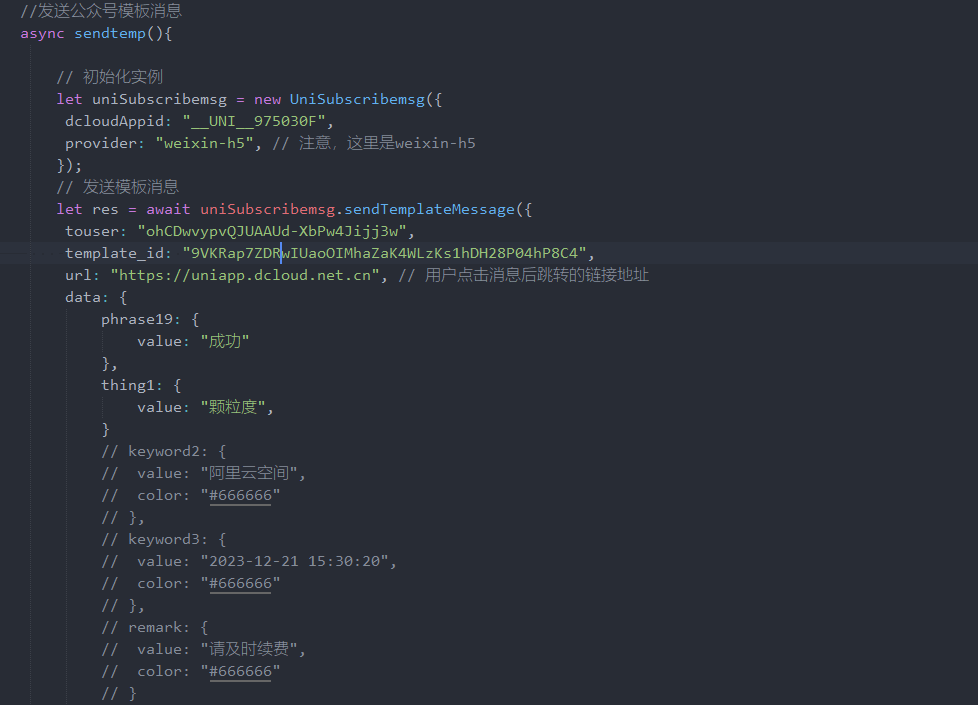Click the sendTemplateMessage method call
Screen dimensions: 978x705
[430, 209]
